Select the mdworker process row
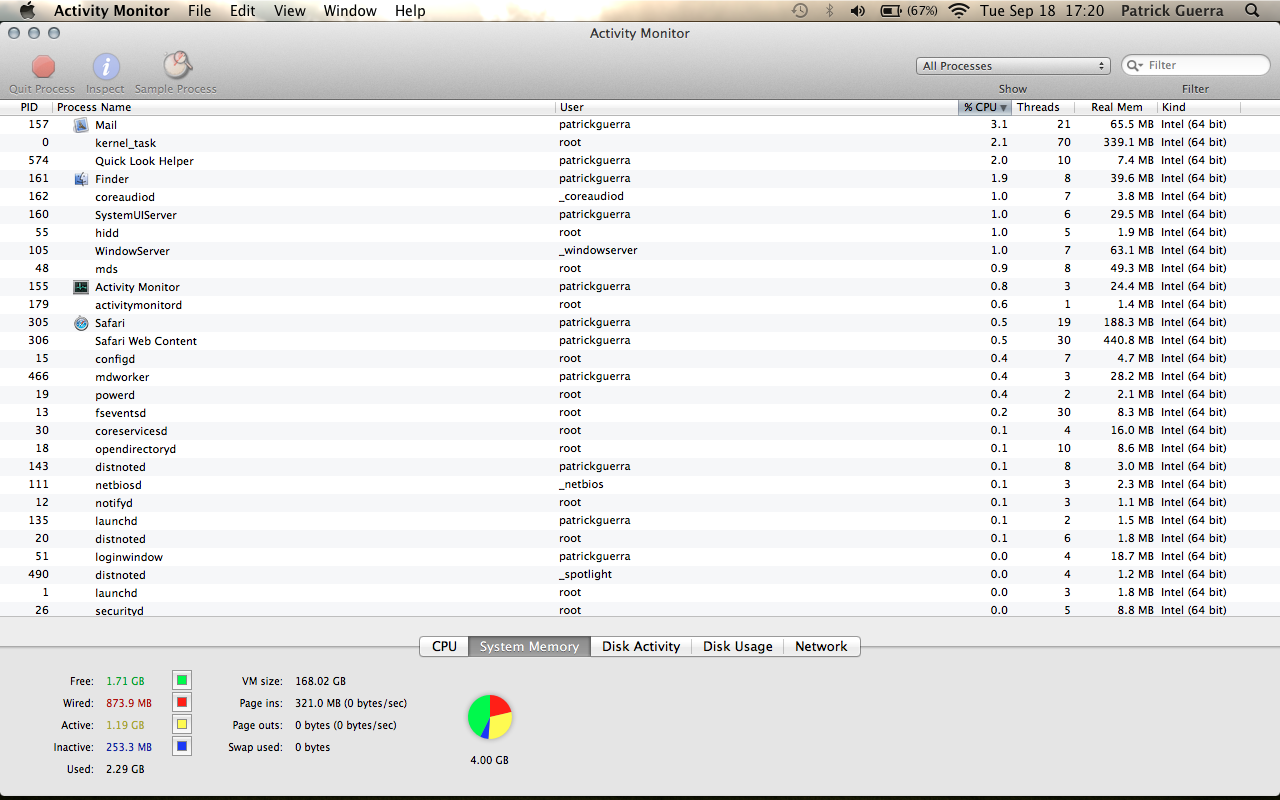The image size is (1280, 800). (x=640, y=377)
